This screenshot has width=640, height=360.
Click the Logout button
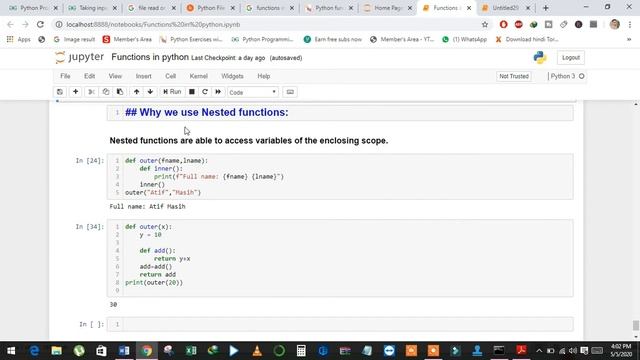(571, 58)
